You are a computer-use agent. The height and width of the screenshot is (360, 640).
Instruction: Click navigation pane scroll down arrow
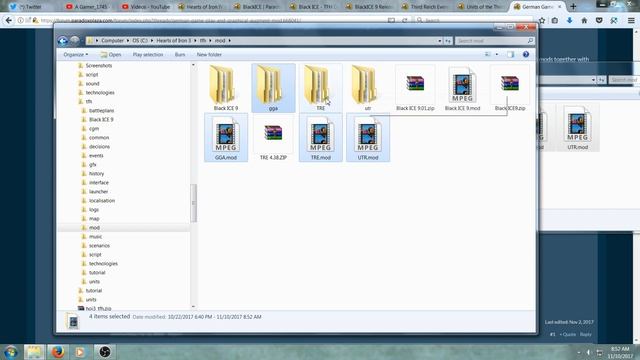pos(193,306)
